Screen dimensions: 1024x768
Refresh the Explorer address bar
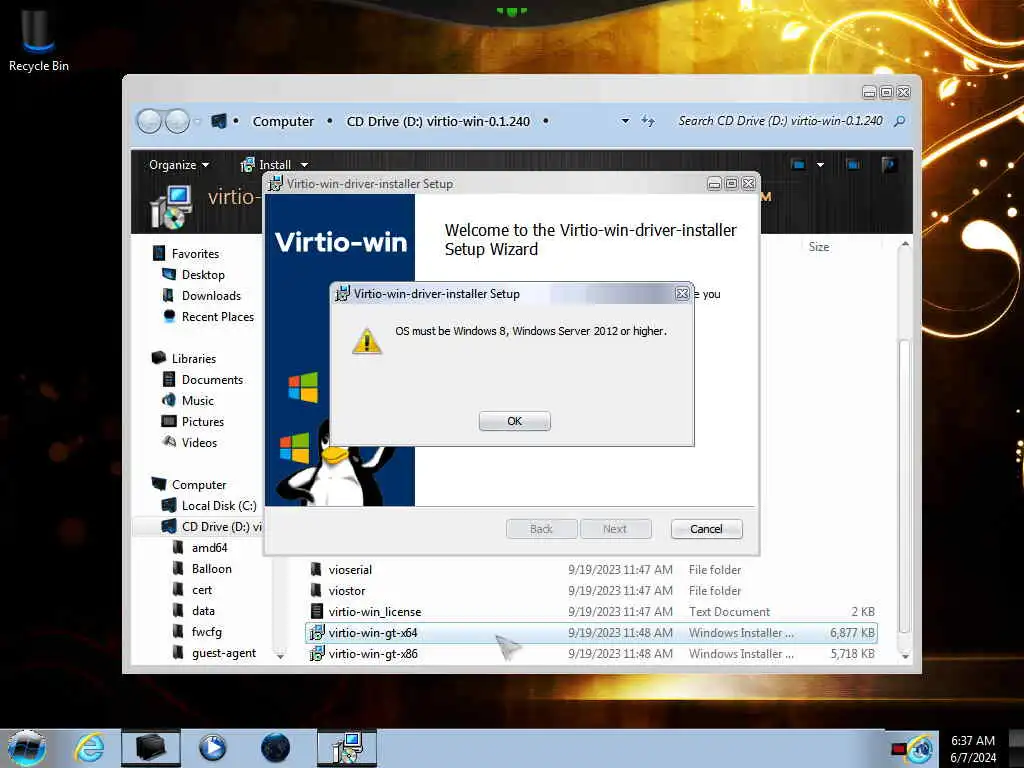(x=648, y=121)
